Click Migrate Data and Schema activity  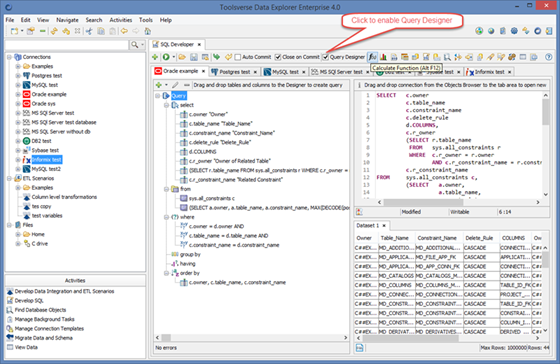click(x=43, y=338)
